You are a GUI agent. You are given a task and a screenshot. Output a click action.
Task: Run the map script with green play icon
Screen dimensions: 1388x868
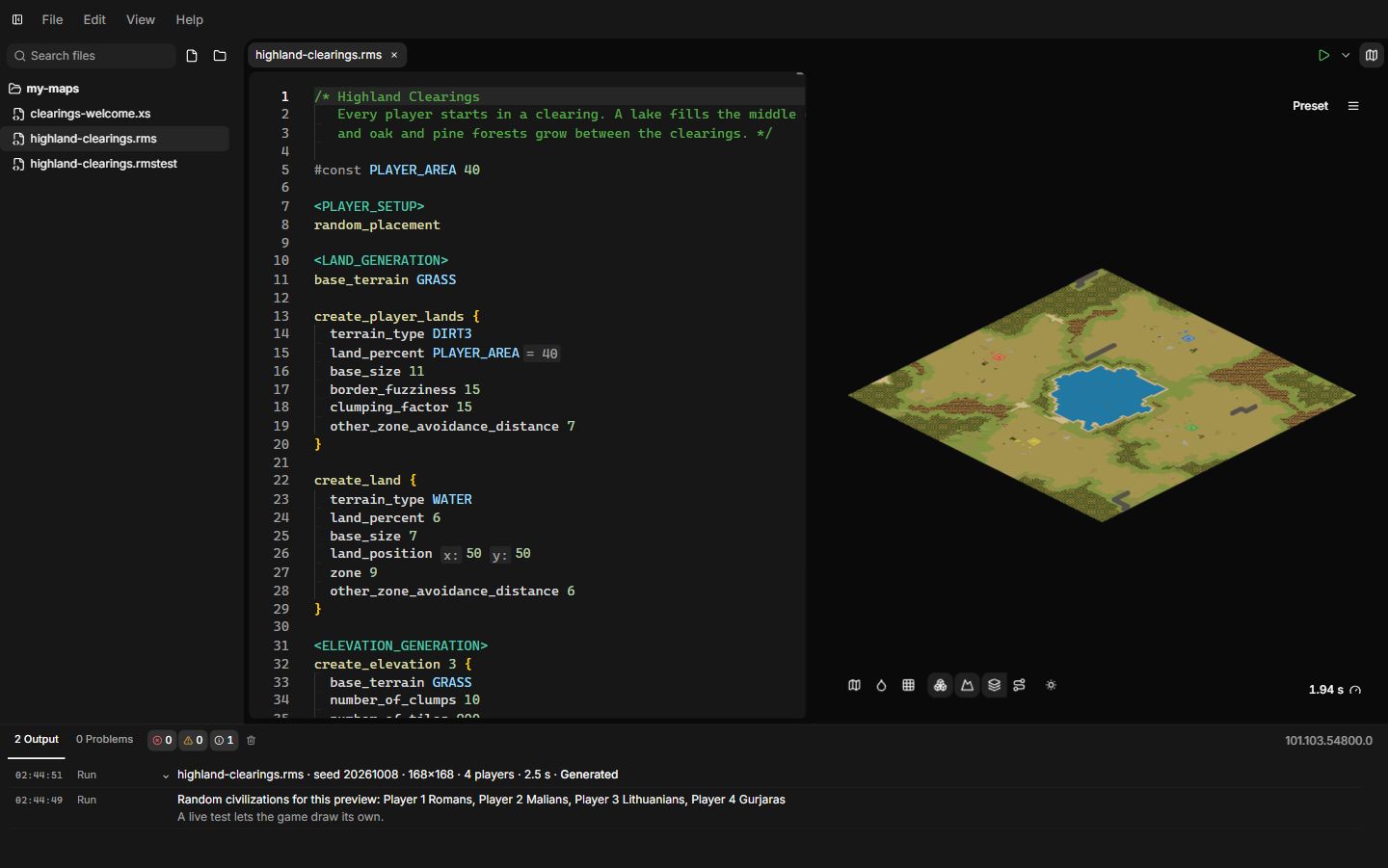pos(1323,56)
